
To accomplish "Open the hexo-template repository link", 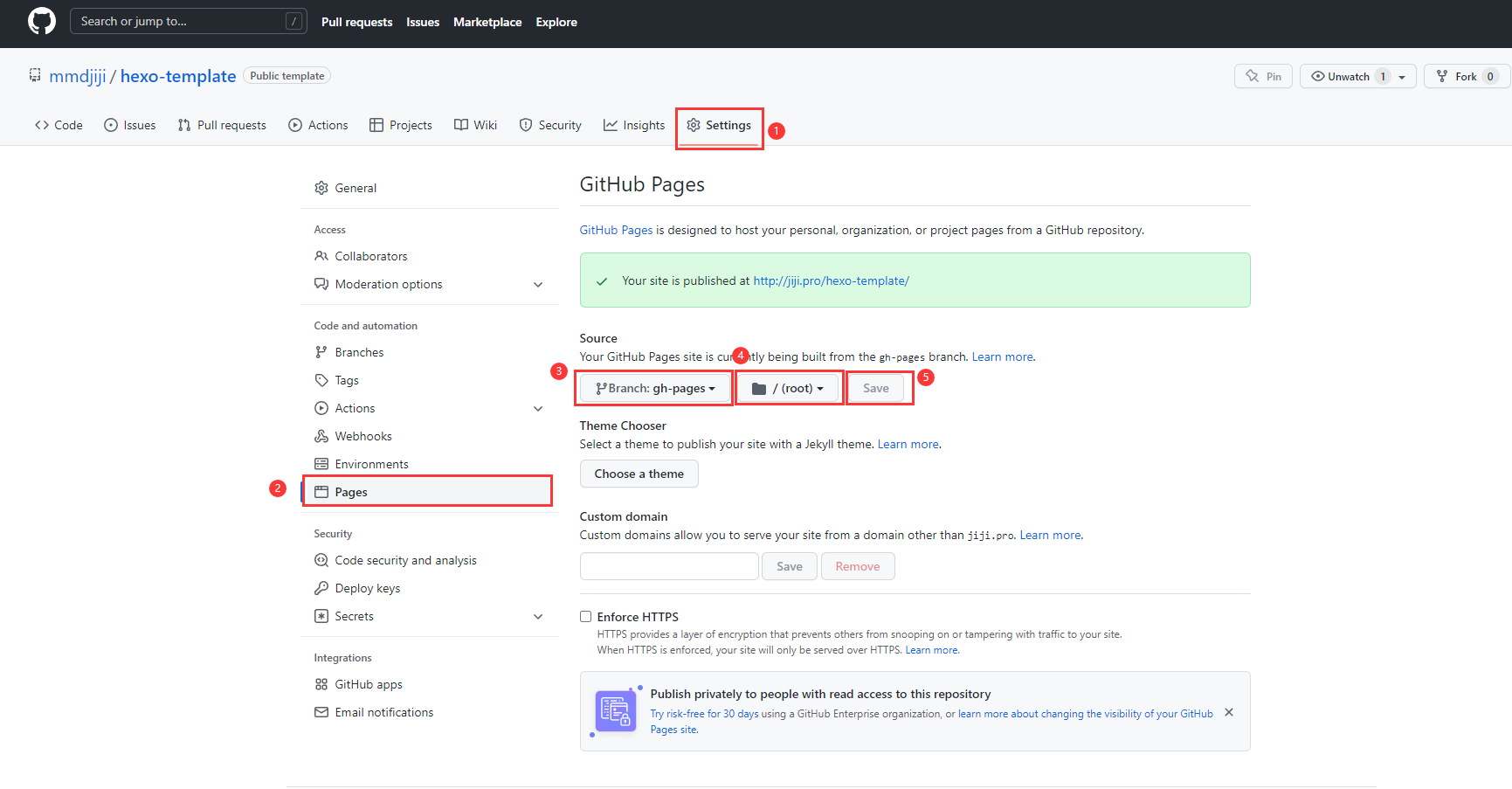I will point(178,76).
